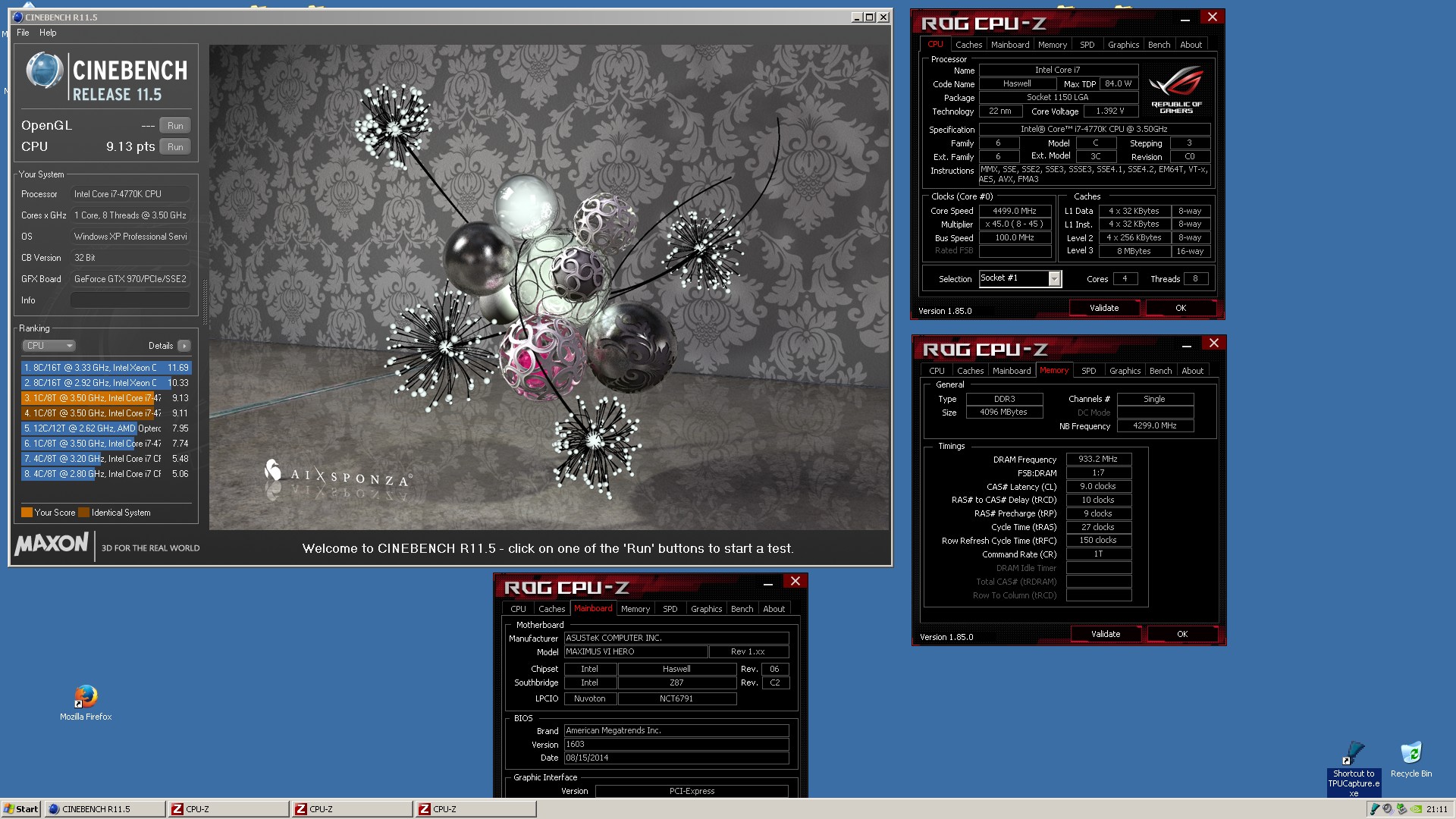Viewport: 1456px width, 819px height.
Task: Run the CPU benchmark
Action: (175, 147)
